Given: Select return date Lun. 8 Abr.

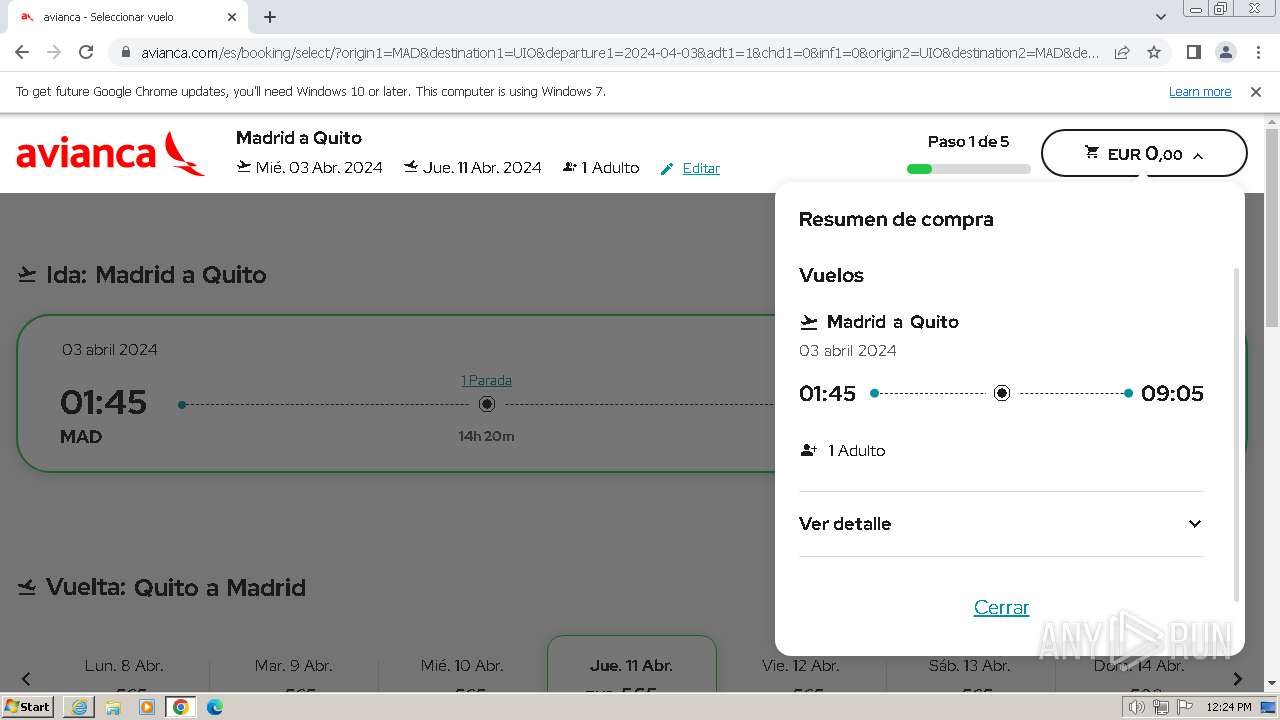Looking at the screenshot, I should pos(124,666).
